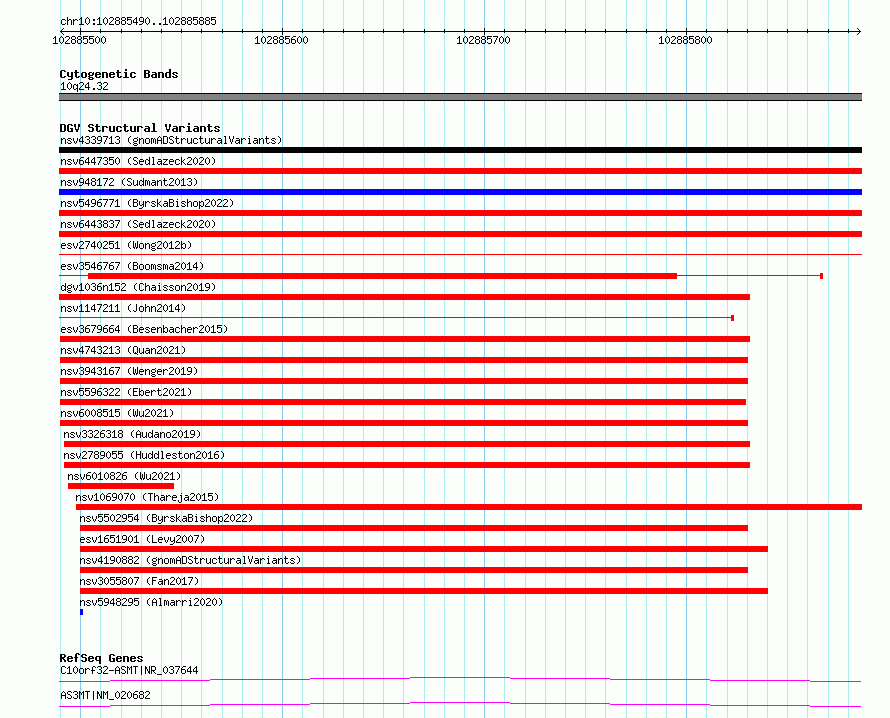Screen dimensions: 890x718
Task: Select the red dgv1036n152 Chaisson2019 bar
Action: coord(405,297)
